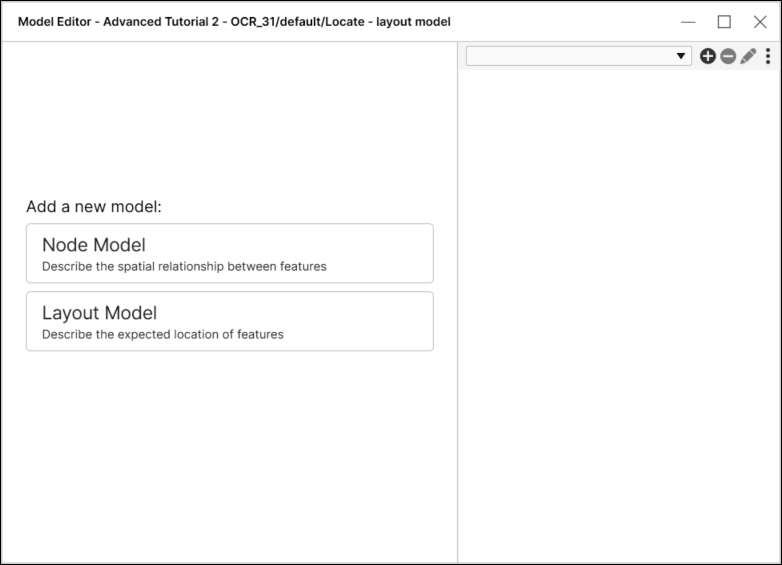782x565 pixels.
Task: Click toolbar space right of the three-dot menu
Action: (x=777, y=57)
